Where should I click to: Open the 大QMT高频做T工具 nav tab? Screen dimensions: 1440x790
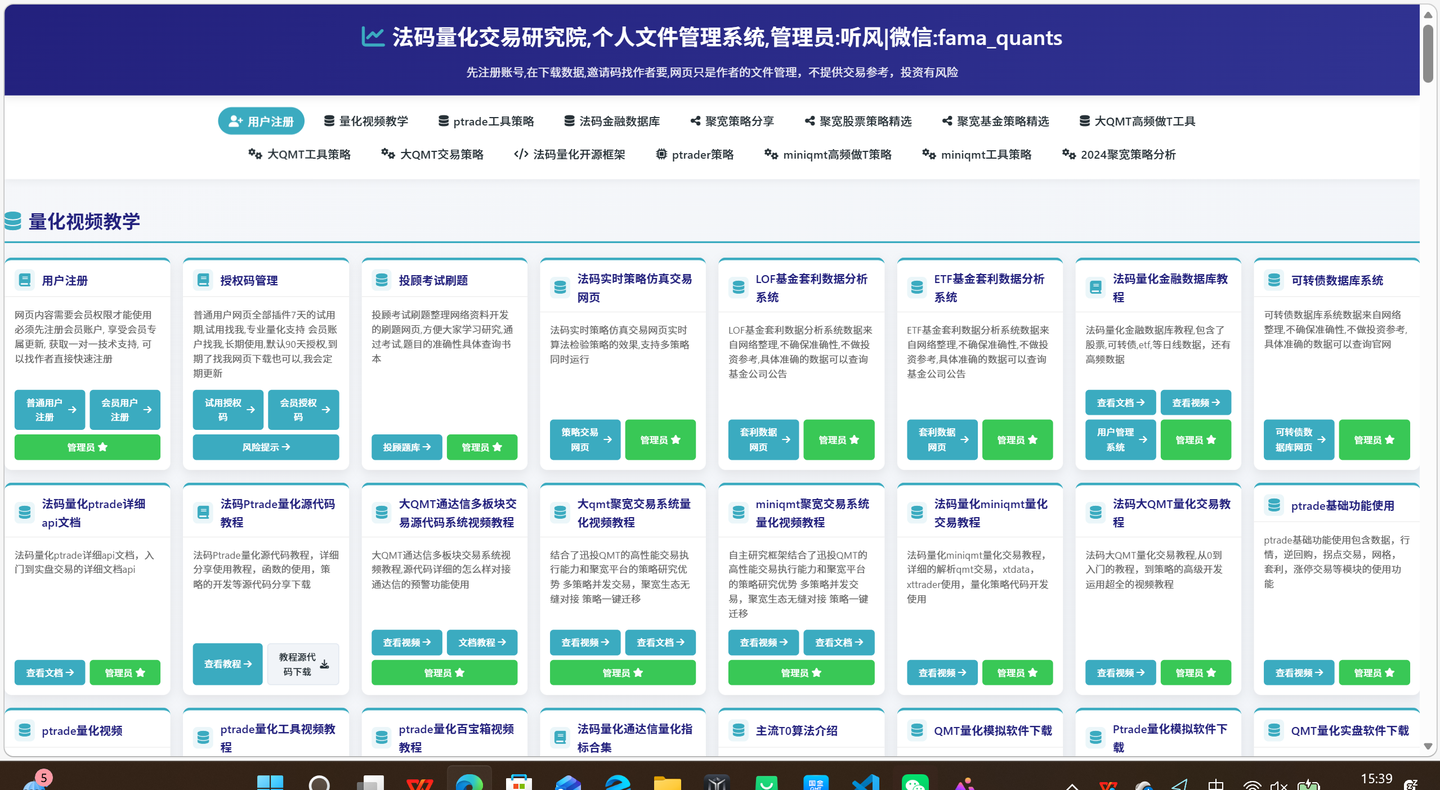[1137, 121]
